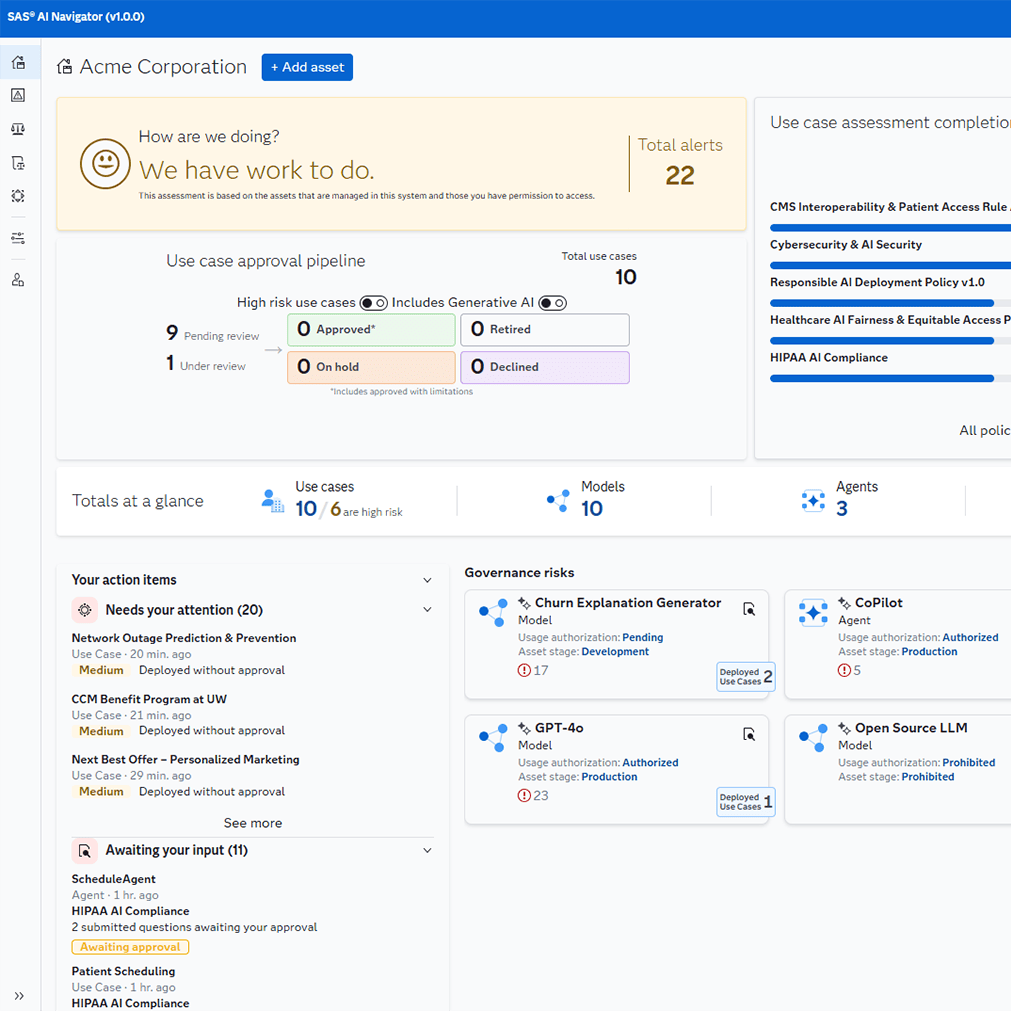Screen dimensions: 1011x1011
Task: Select the governance scales icon in sidebar
Action: [18, 128]
